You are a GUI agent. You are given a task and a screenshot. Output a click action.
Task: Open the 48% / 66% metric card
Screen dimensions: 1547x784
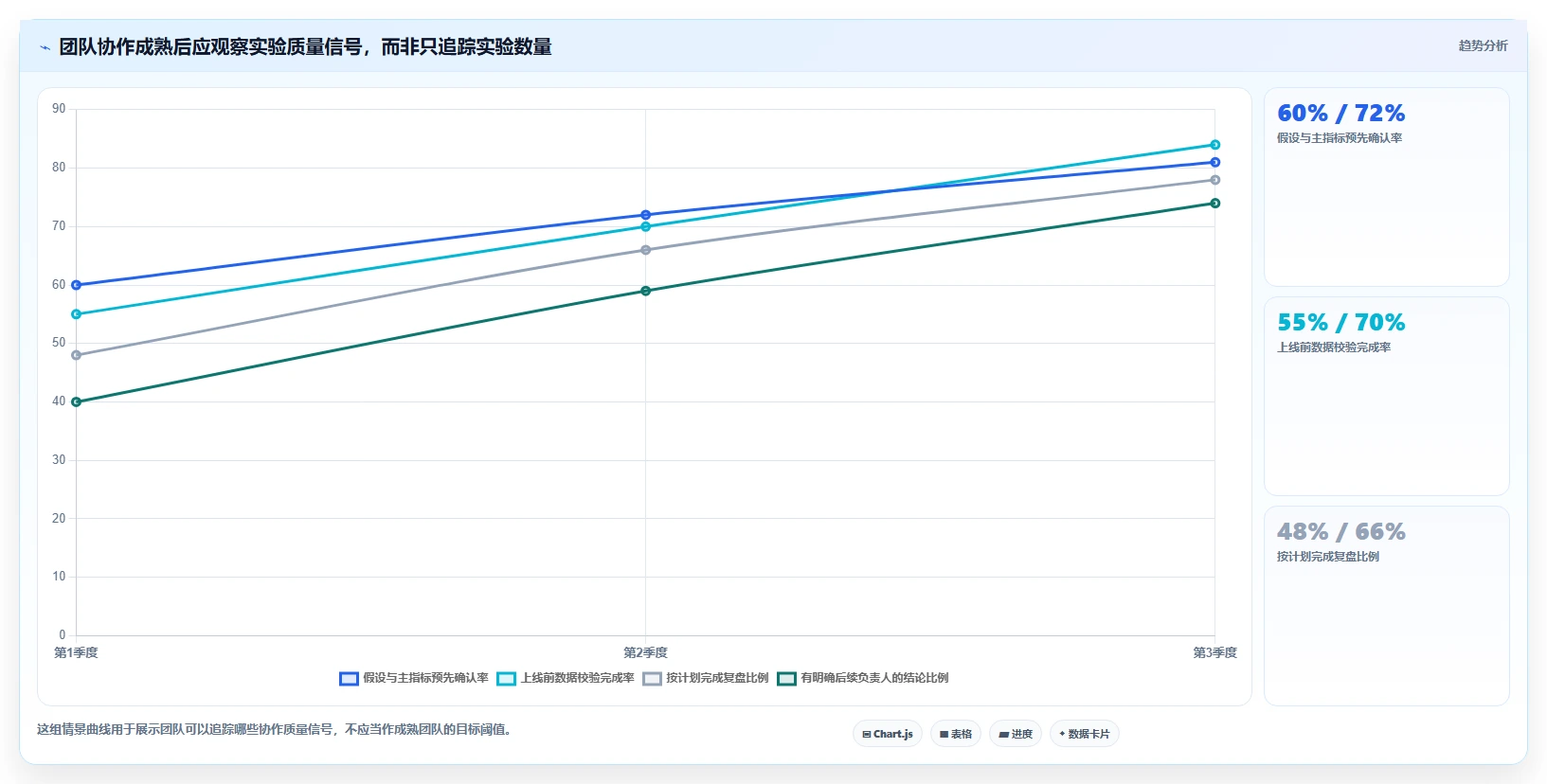1387,606
